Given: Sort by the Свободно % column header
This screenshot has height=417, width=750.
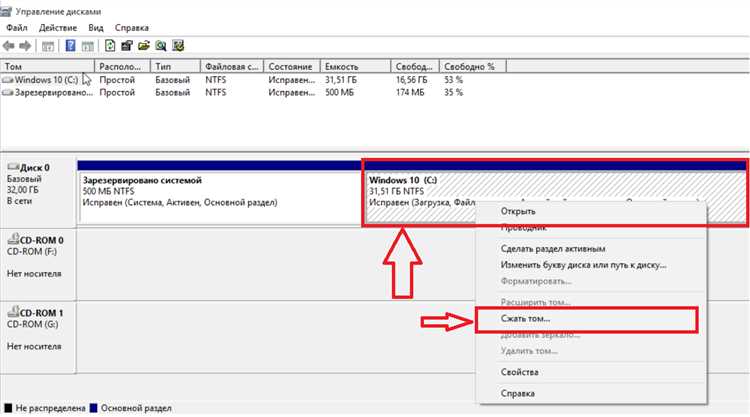Looking at the screenshot, I should pos(473,66).
